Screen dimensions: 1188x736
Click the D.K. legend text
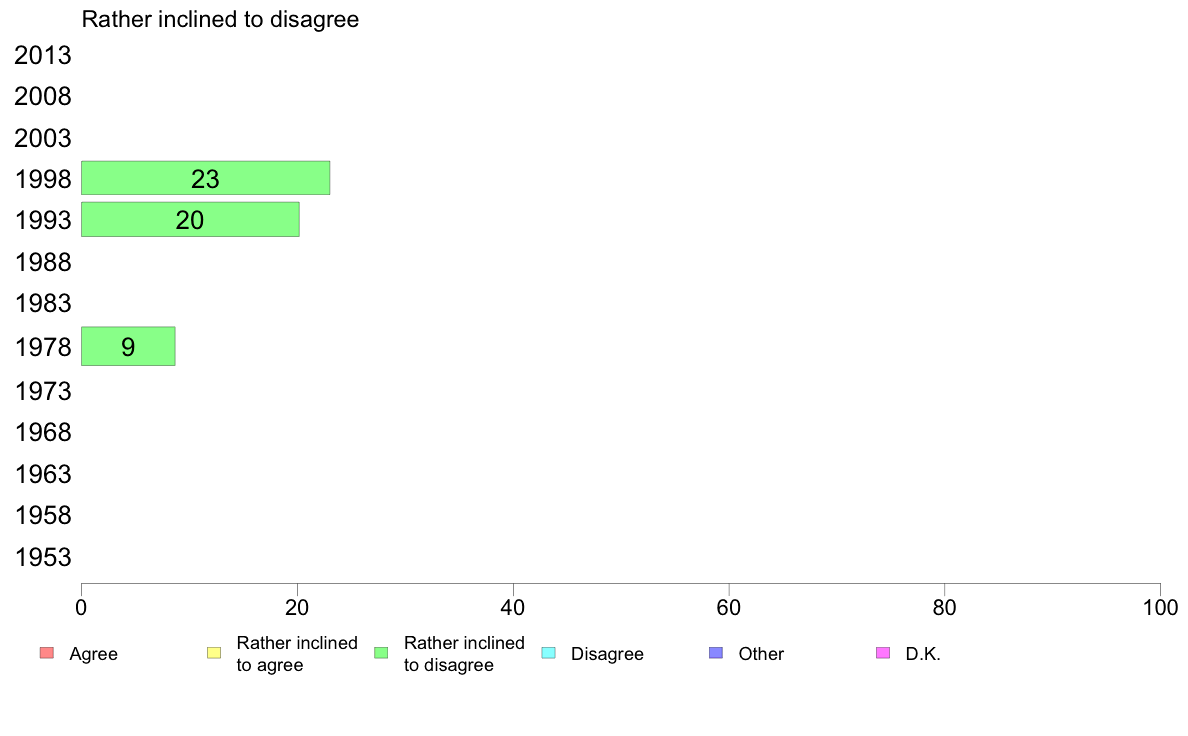click(923, 654)
